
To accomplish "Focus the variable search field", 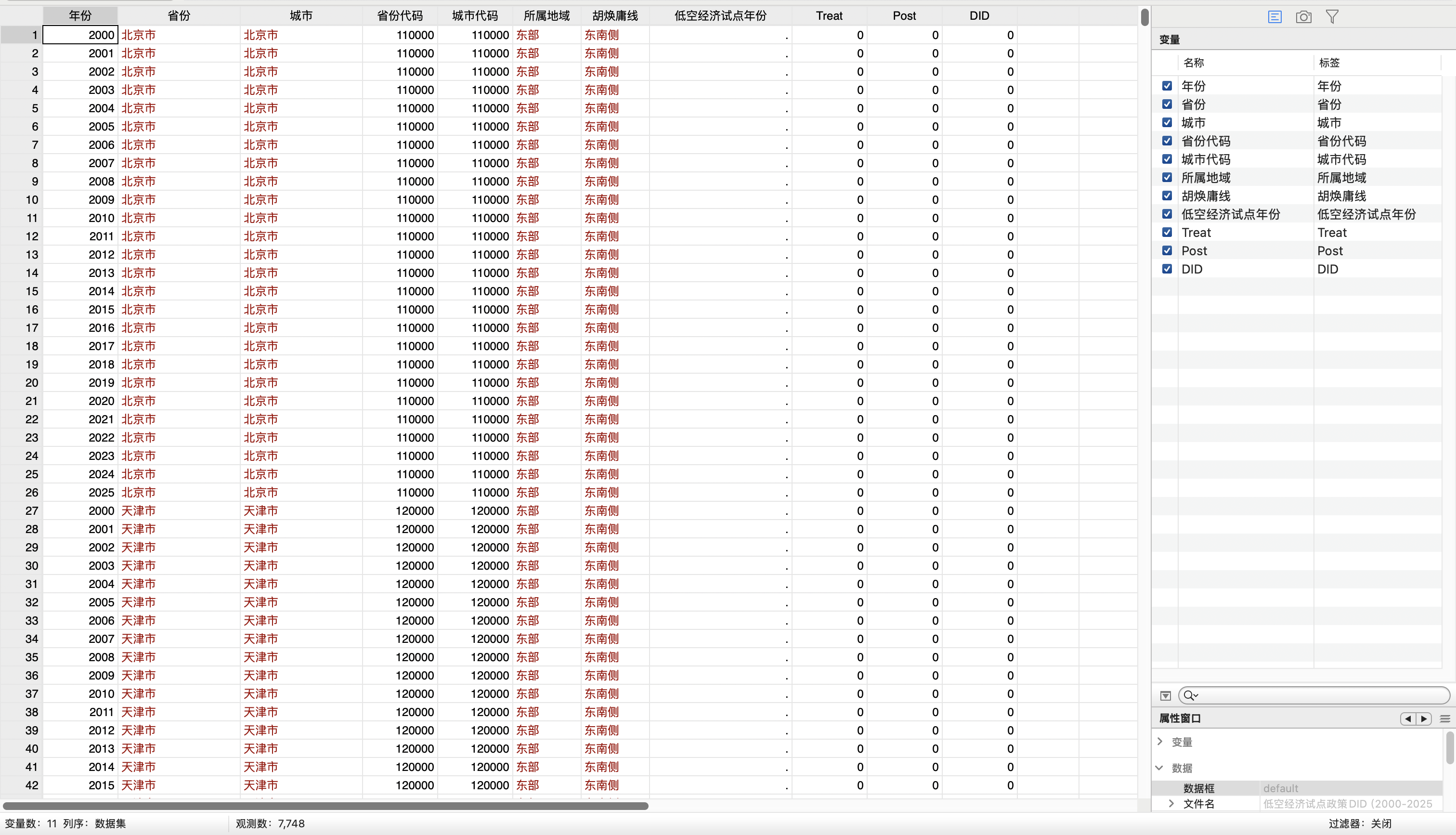I will (1318, 696).
